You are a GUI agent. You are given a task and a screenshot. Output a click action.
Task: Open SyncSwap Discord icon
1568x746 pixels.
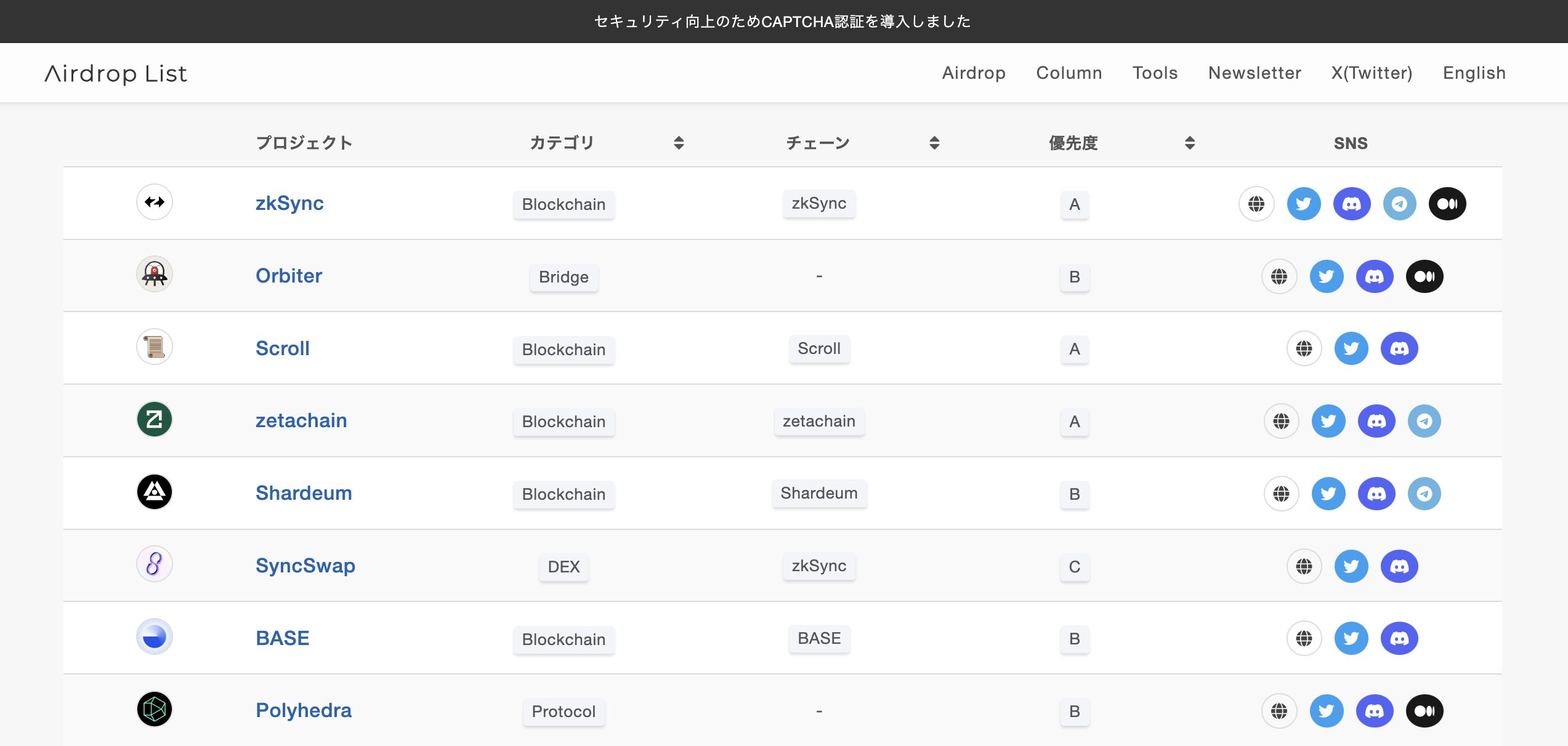1399,566
